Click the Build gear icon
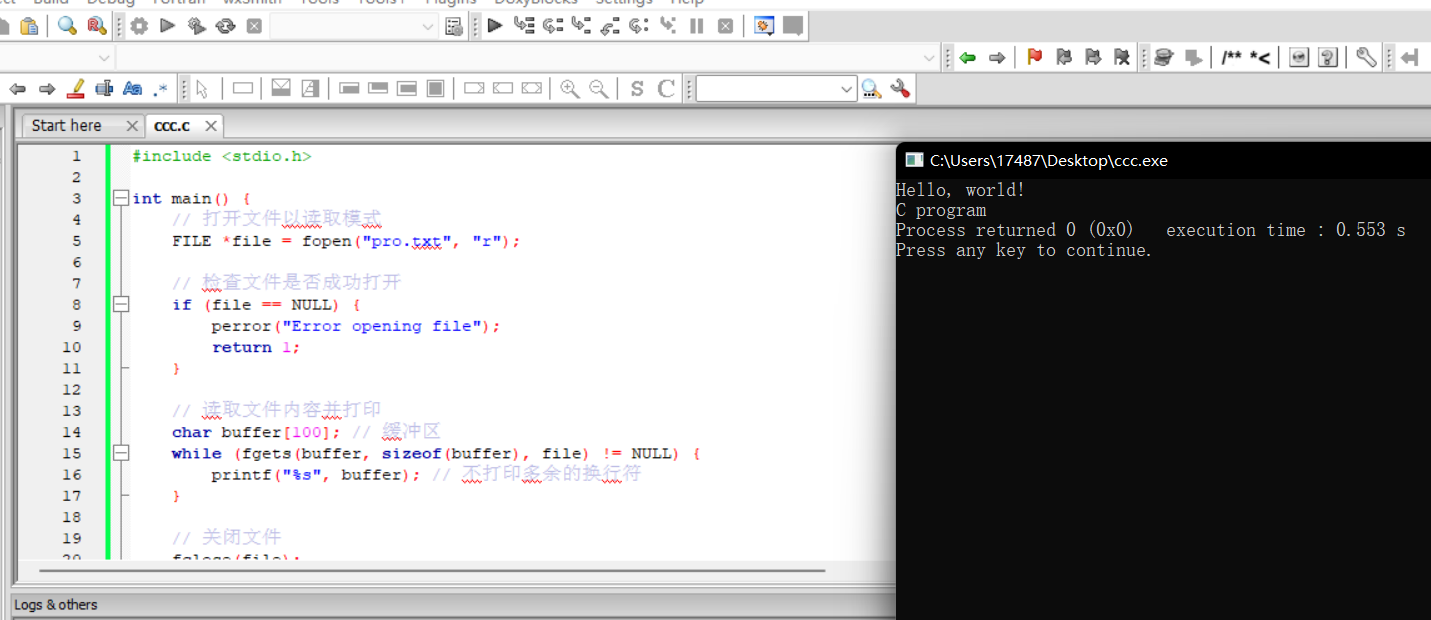Viewport: 1431px width, 620px height. (139, 26)
